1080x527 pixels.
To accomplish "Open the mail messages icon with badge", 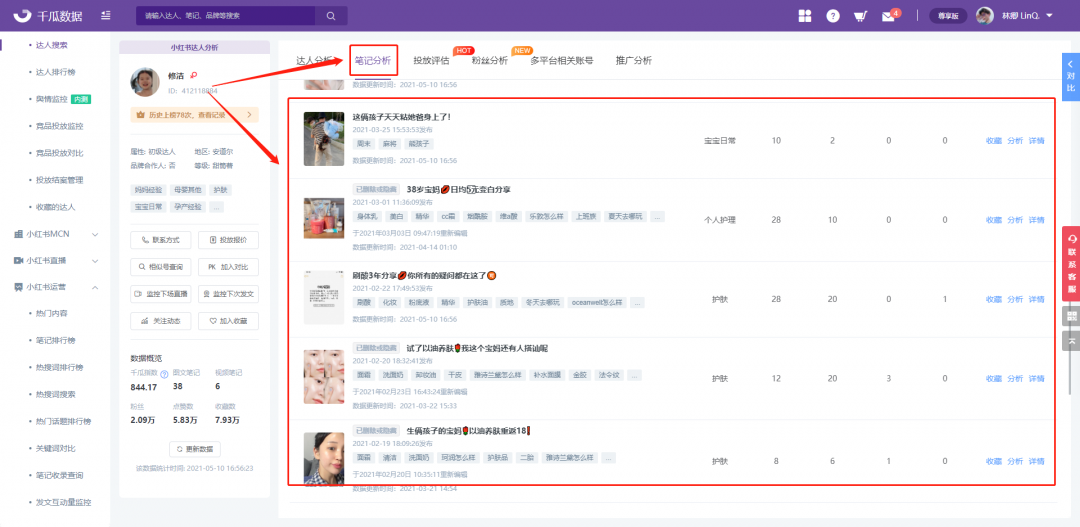I will [888, 16].
